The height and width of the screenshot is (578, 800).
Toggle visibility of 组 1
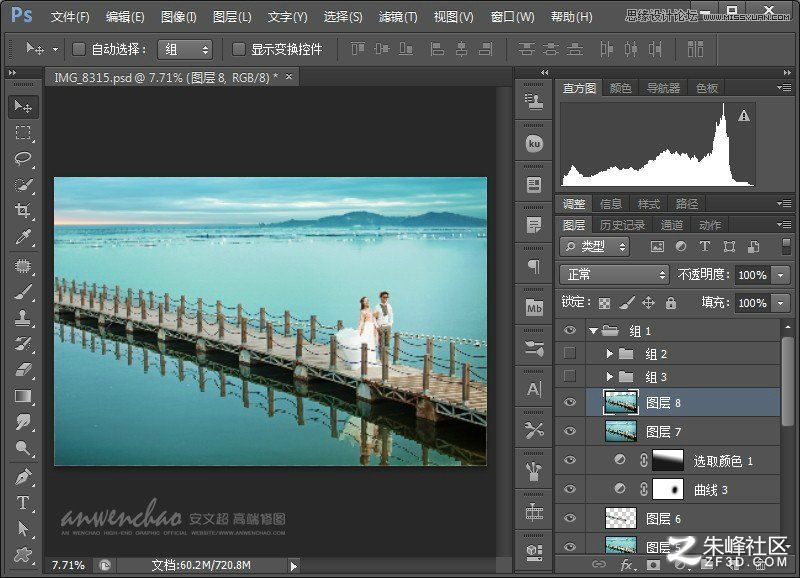pyautogui.click(x=570, y=331)
